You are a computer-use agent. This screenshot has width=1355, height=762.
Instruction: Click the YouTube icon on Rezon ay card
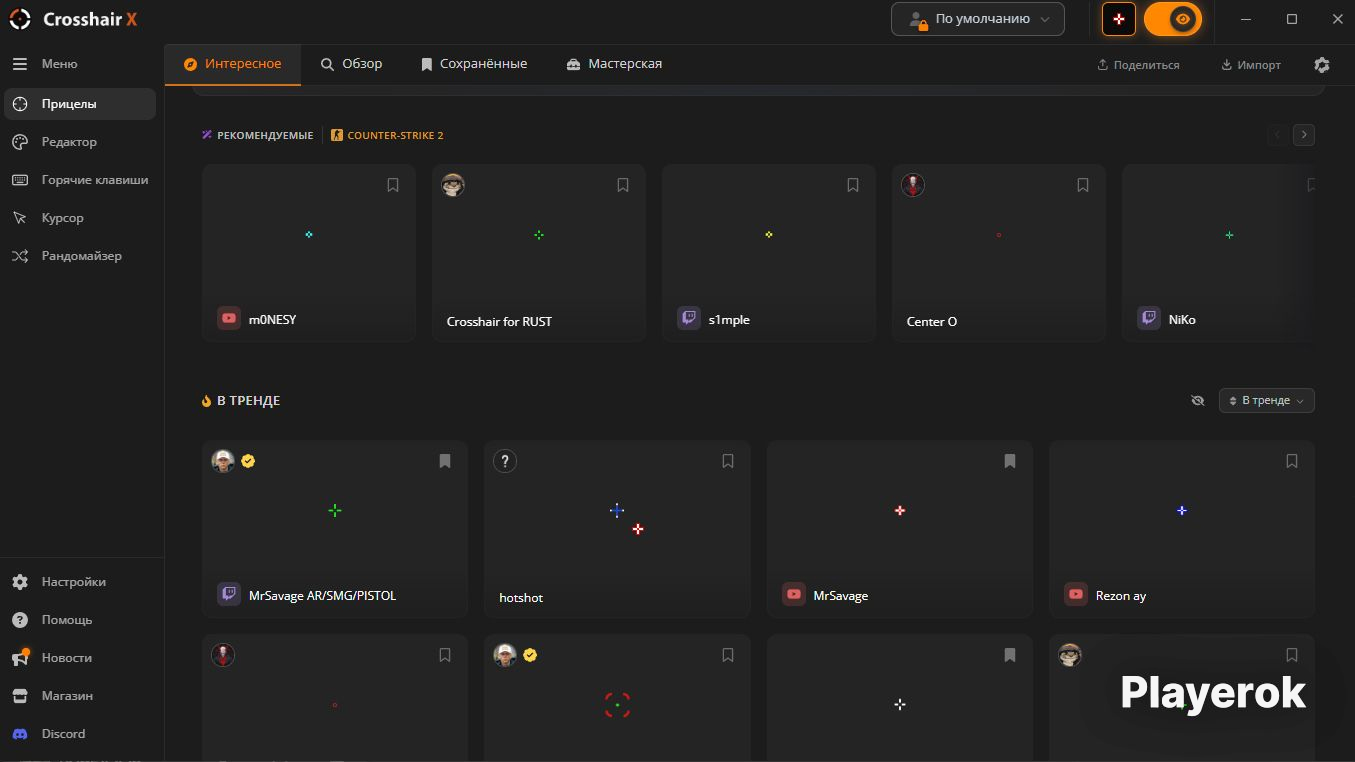1076,594
